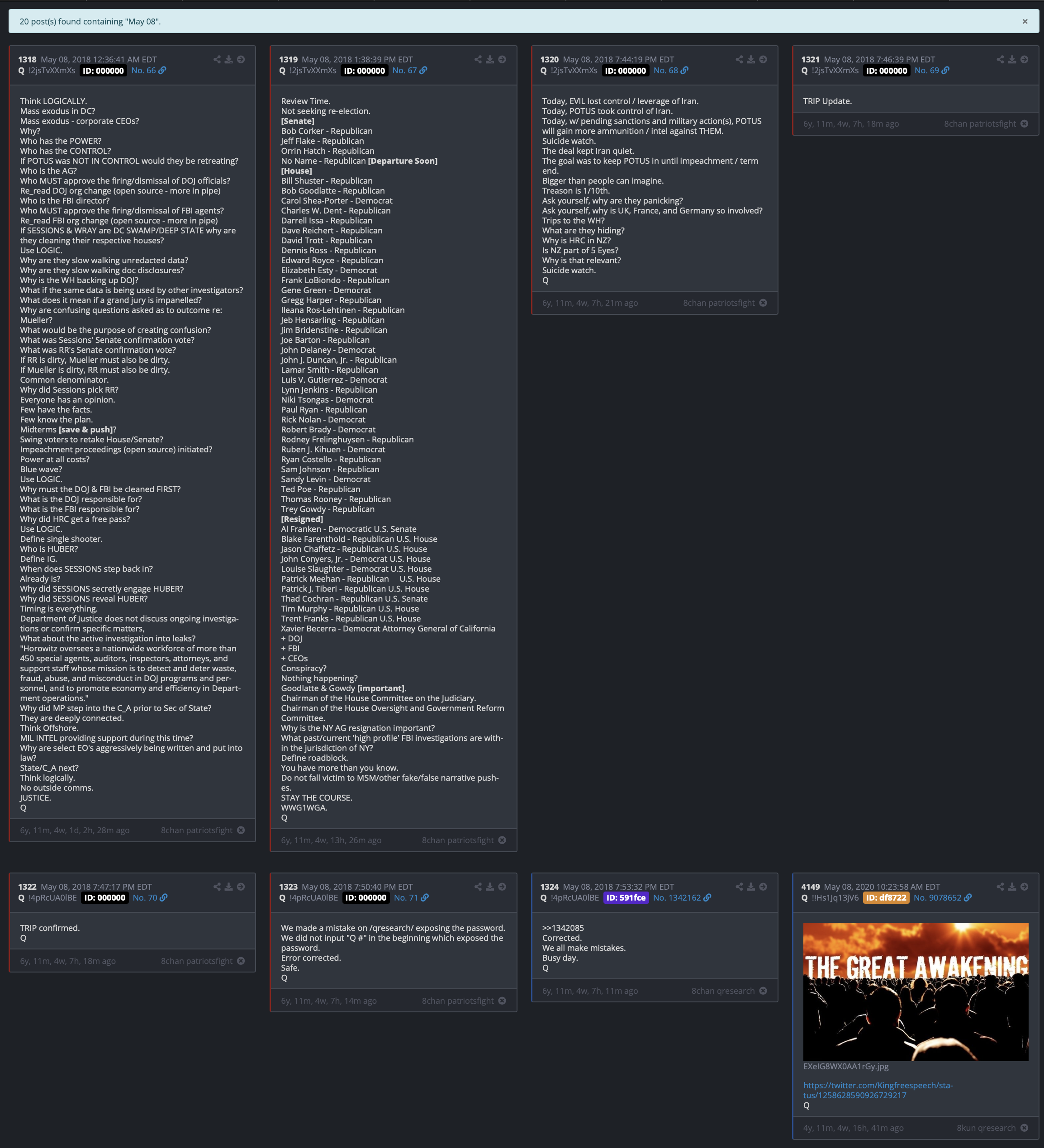Click the circled X in post 1323's footer
Screen dimensions: 1044x1148
click(502, 1001)
